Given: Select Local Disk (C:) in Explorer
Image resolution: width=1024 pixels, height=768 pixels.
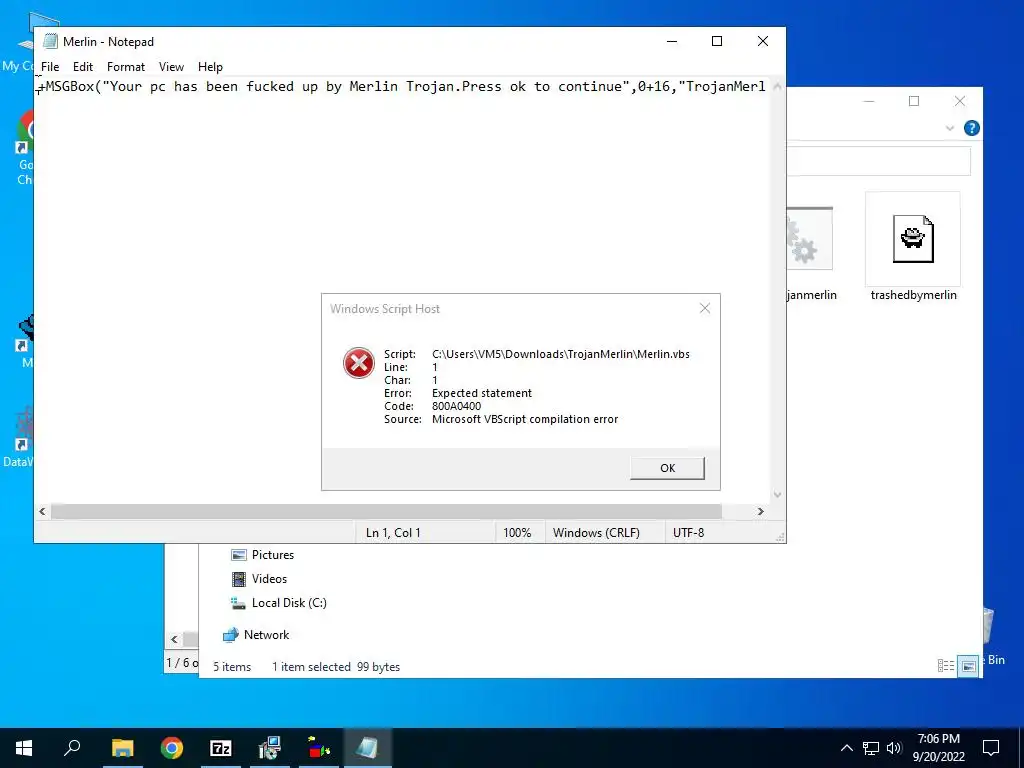Looking at the screenshot, I should click(x=278, y=603).
